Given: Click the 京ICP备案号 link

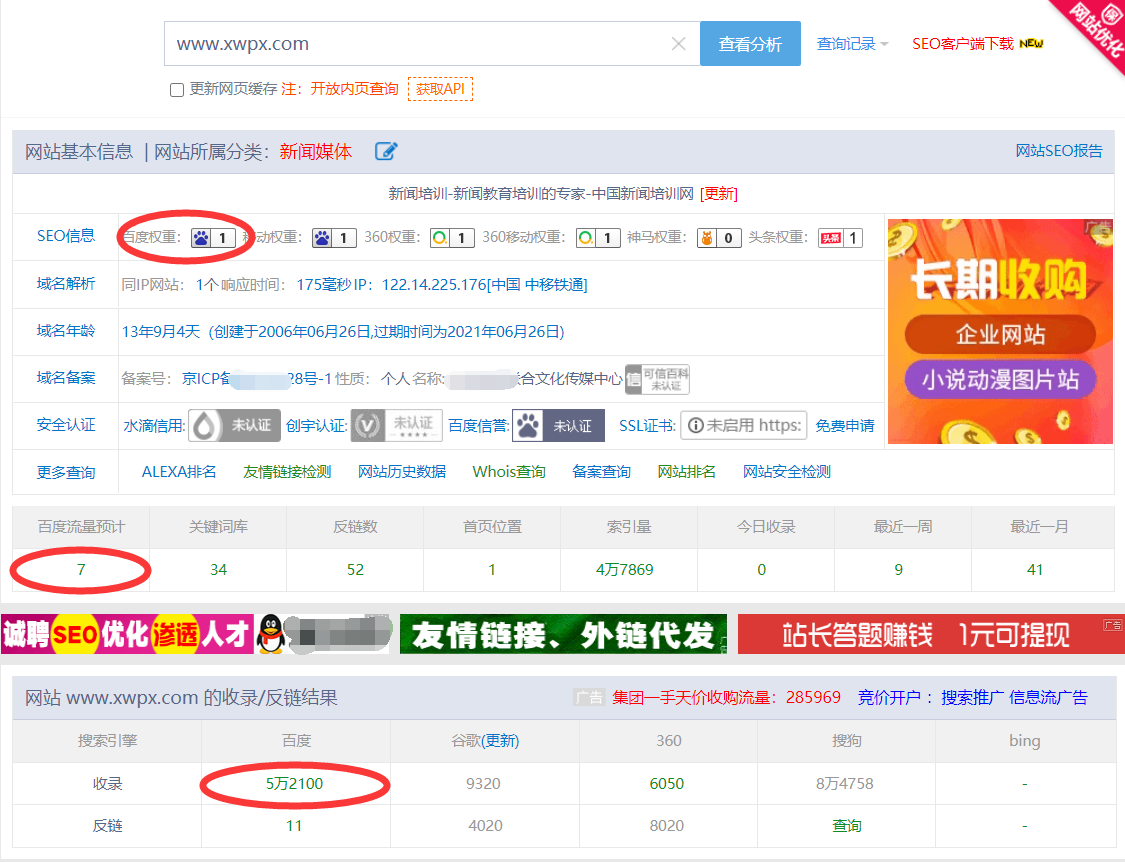Looking at the screenshot, I should (x=257, y=378).
